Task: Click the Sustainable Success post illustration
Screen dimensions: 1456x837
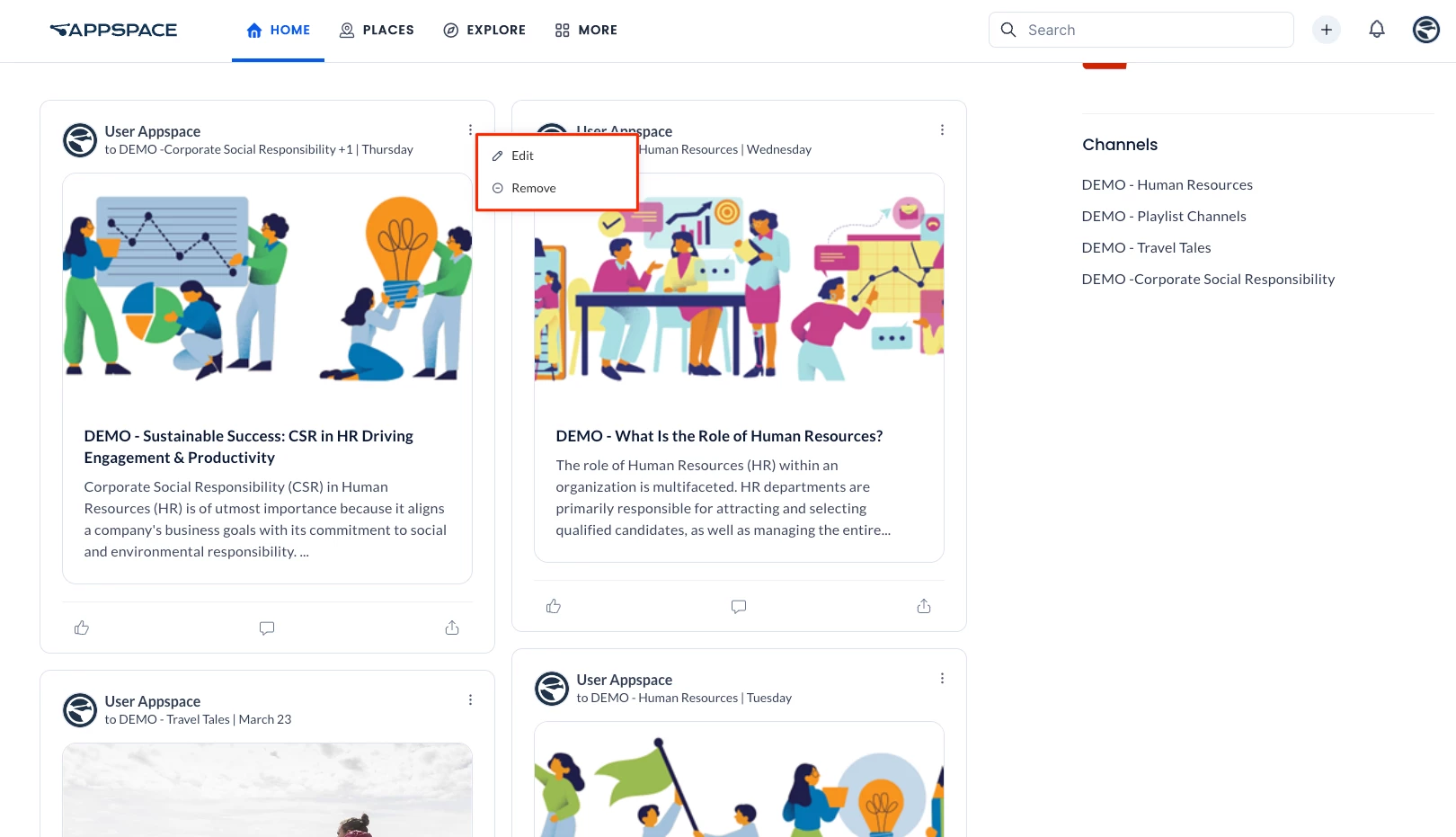Action: (x=267, y=288)
